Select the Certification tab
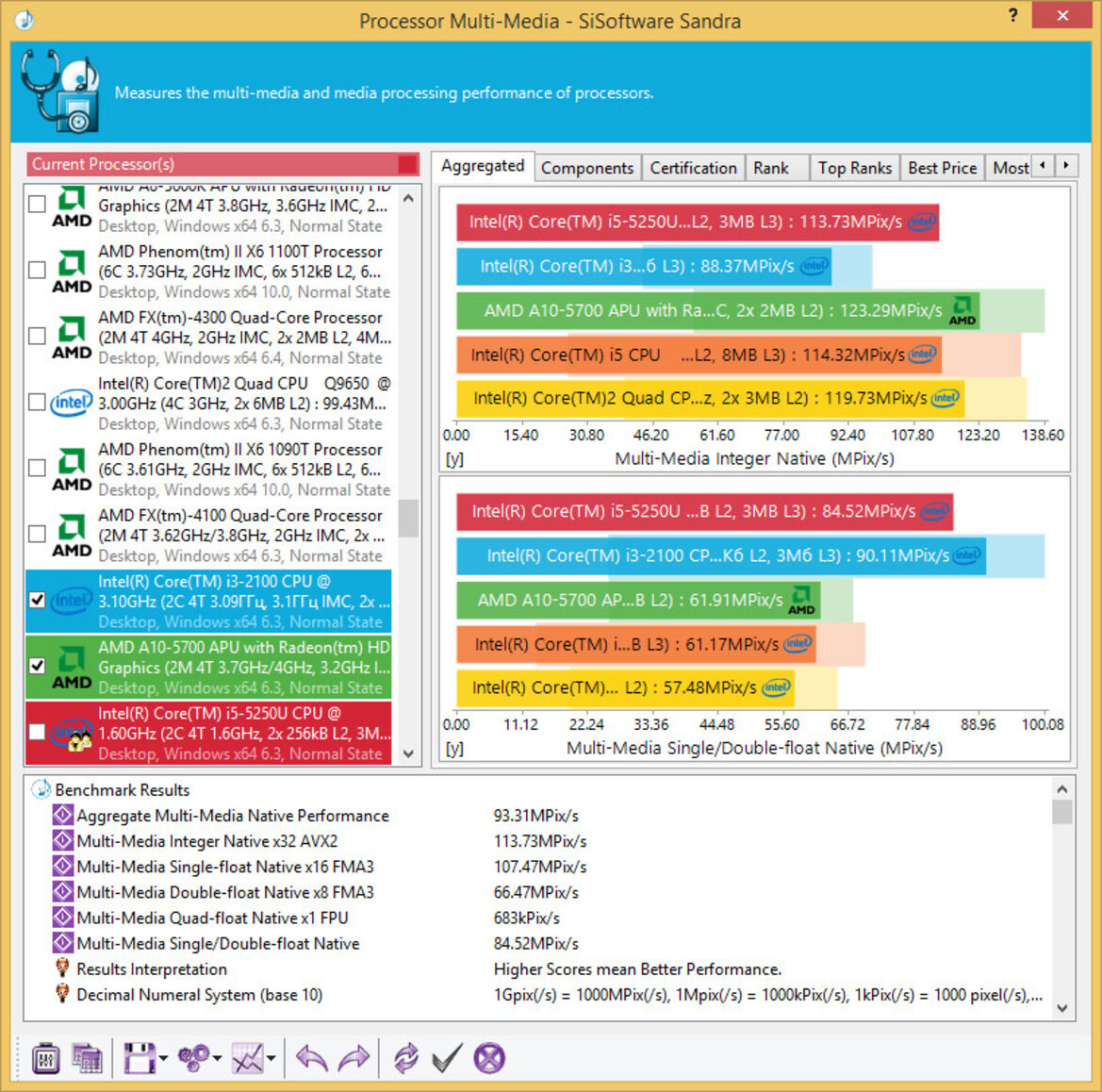 click(693, 168)
